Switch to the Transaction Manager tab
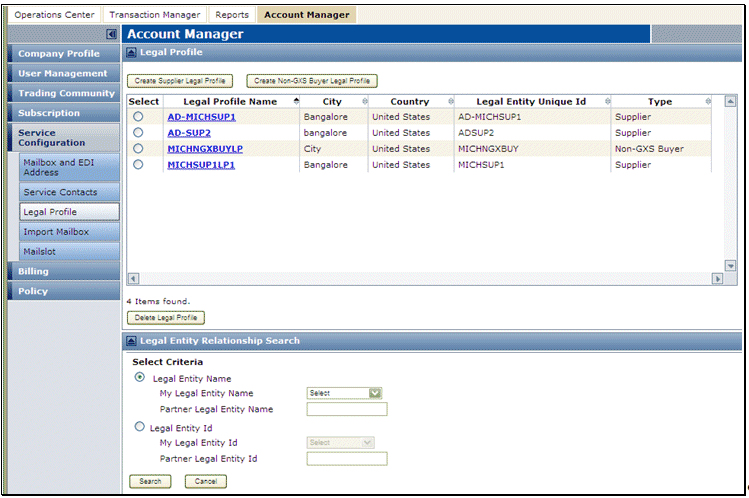Image resolution: width=749 pixels, height=498 pixels. [x=154, y=15]
